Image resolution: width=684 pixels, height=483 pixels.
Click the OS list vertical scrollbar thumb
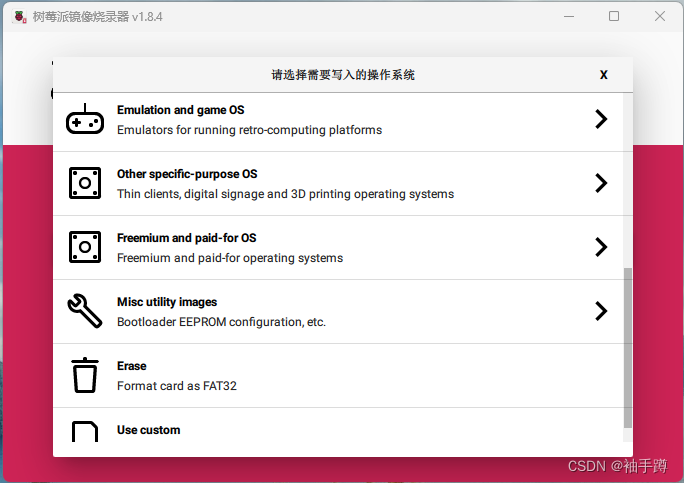(628, 348)
